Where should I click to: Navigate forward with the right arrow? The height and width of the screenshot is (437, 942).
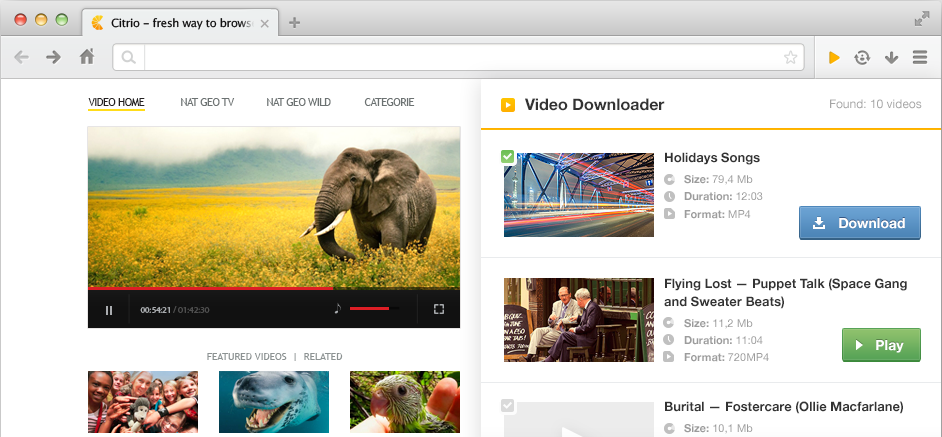tap(53, 57)
